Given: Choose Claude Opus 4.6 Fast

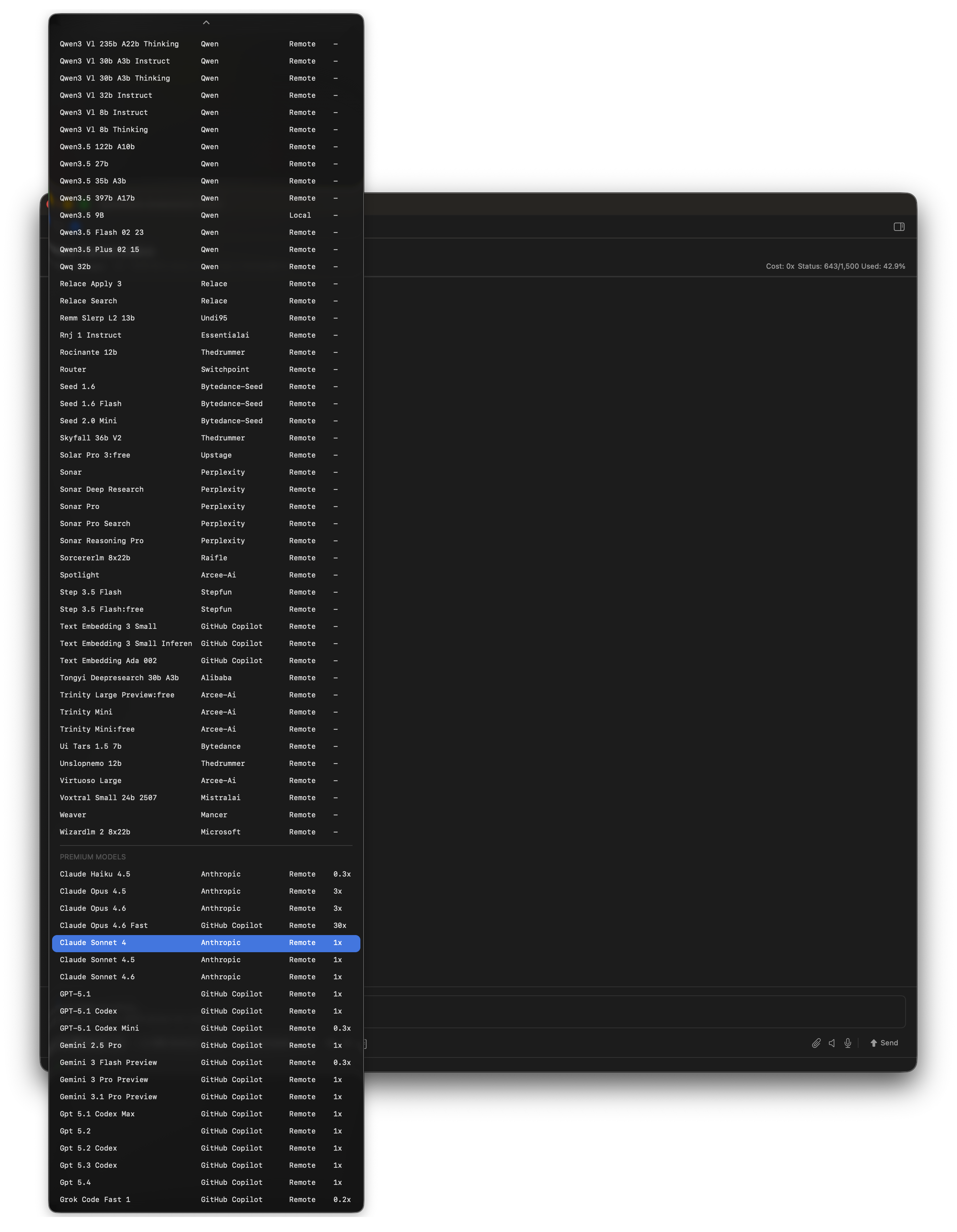Looking at the screenshot, I should [x=206, y=926].
